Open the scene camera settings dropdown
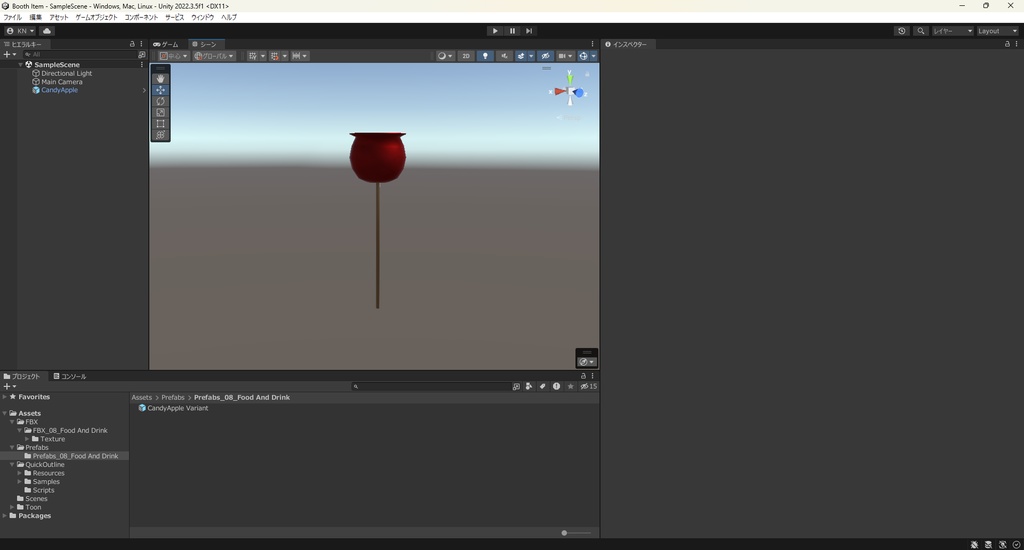Viewport: 1024px width, 550px height. click(x=565, y=56)
